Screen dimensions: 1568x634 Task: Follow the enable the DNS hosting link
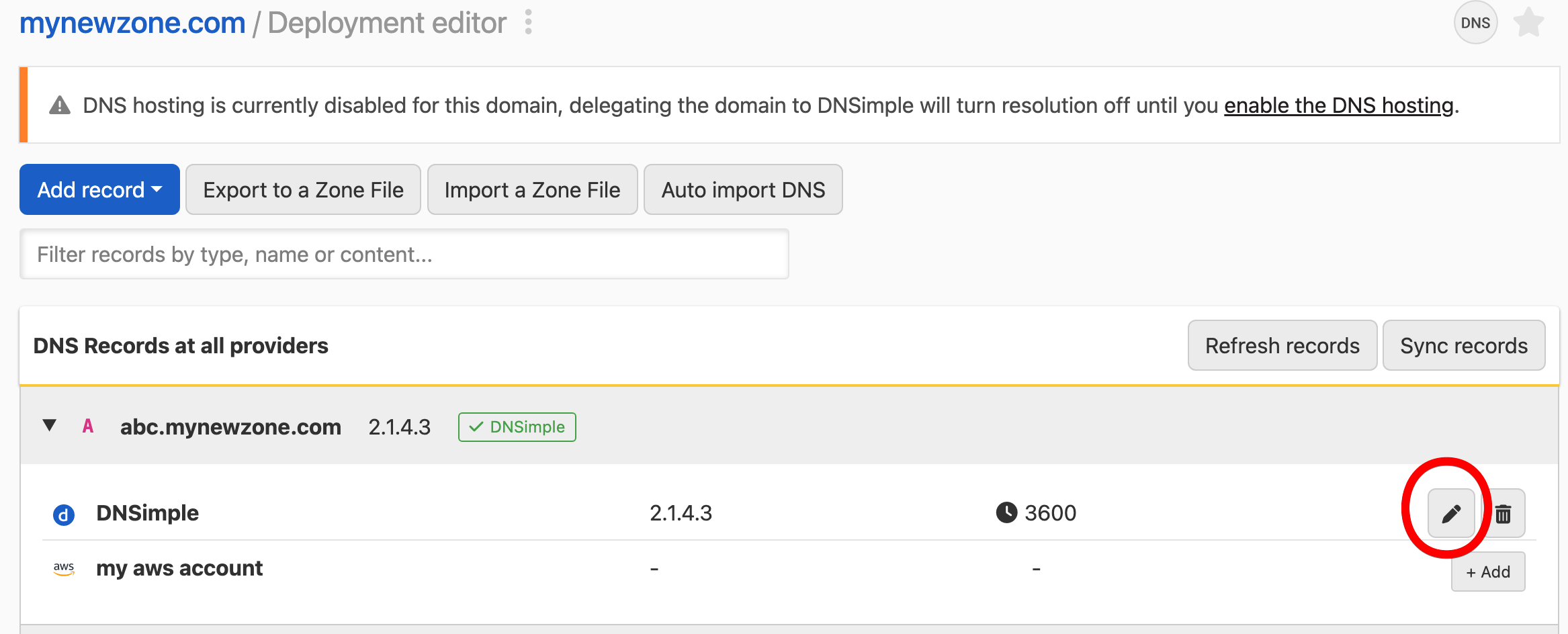pos(1338,105)
